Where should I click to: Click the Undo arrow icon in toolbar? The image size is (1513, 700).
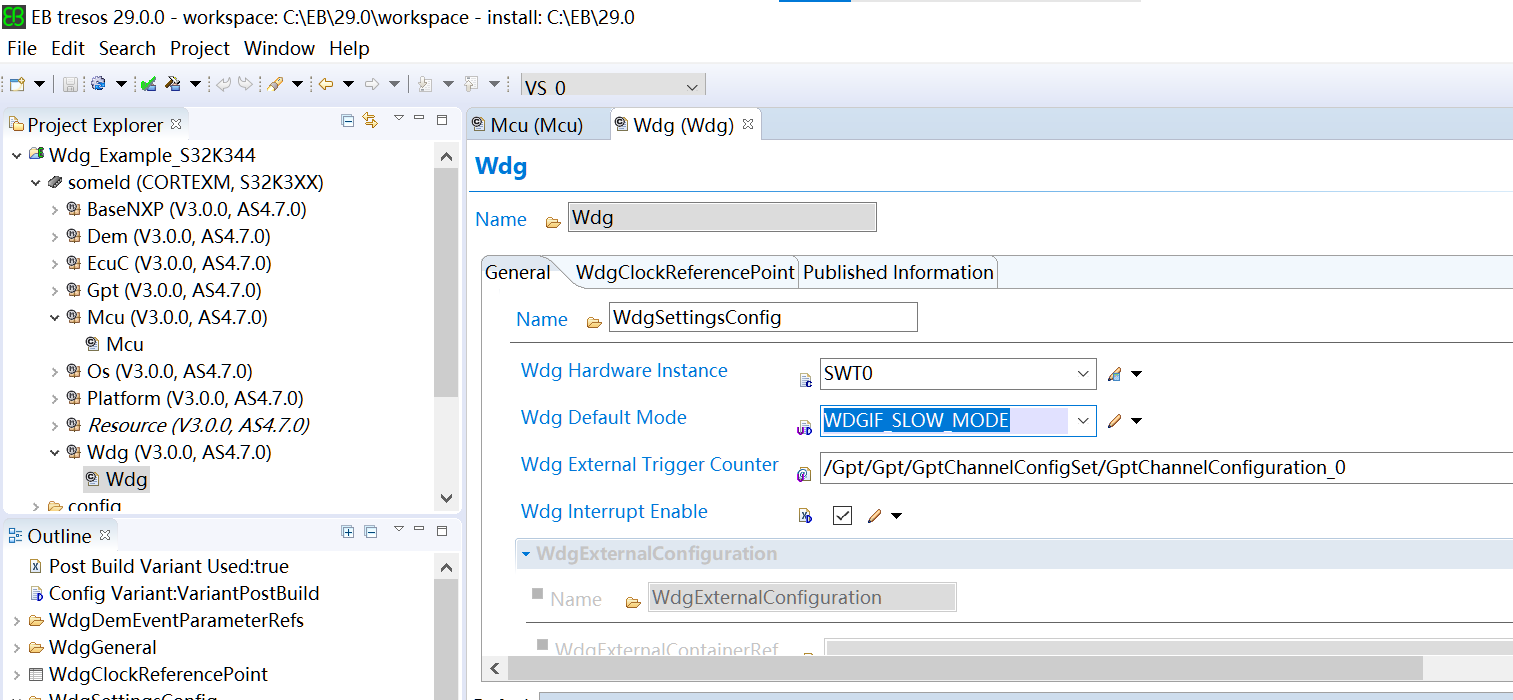223,84
